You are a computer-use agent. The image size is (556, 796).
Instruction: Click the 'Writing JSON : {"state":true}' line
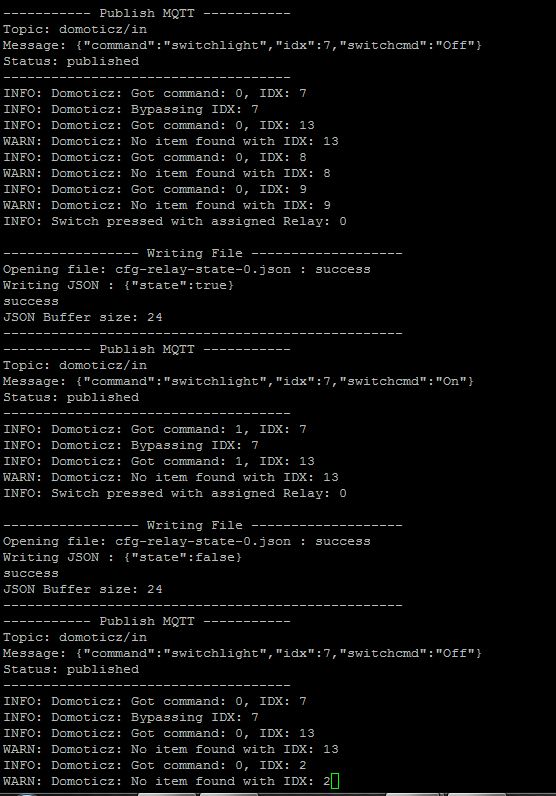coord(118,285)
